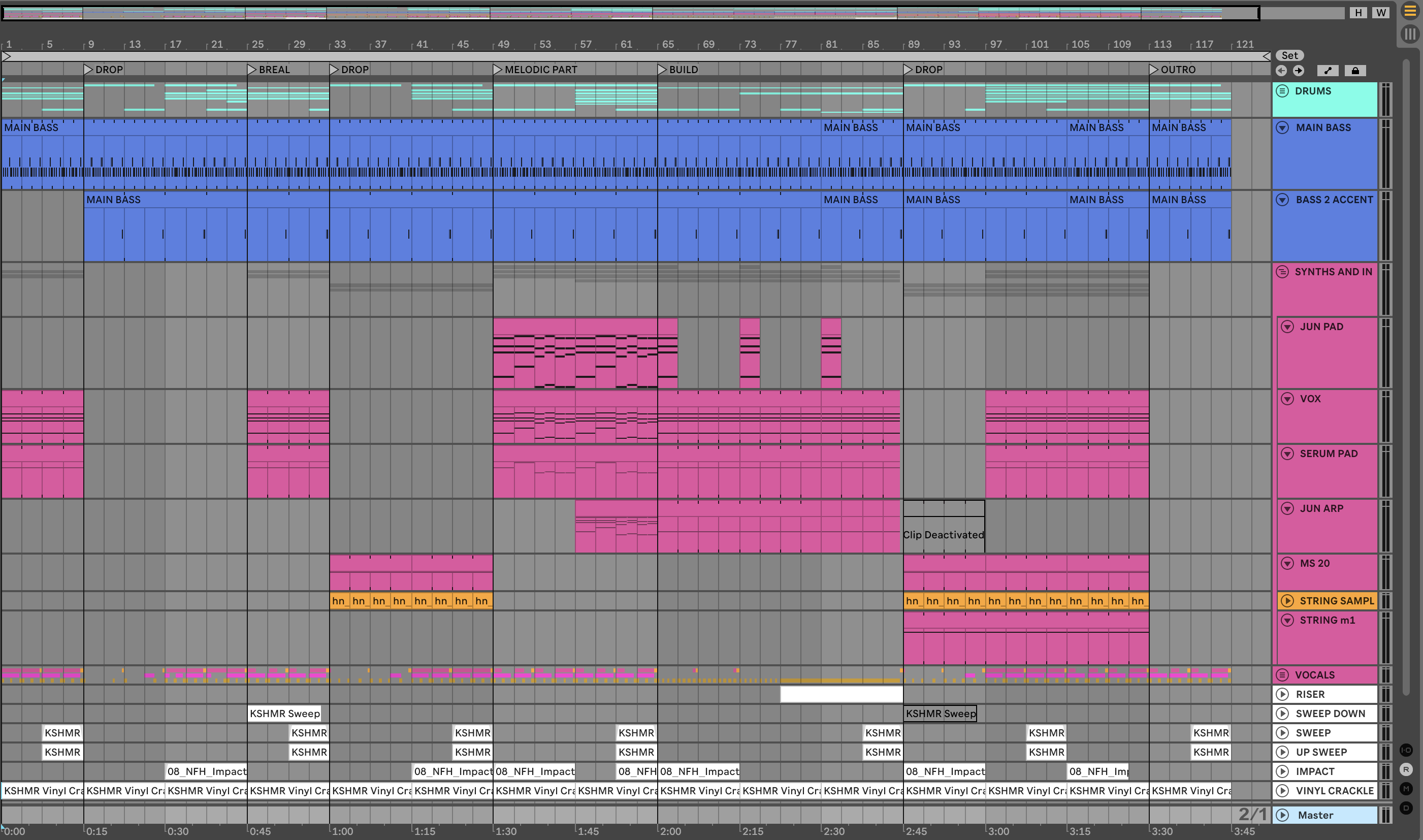Toggle the Returns (R) section visibility
Screen dimensions: 1423x840
1406,770
